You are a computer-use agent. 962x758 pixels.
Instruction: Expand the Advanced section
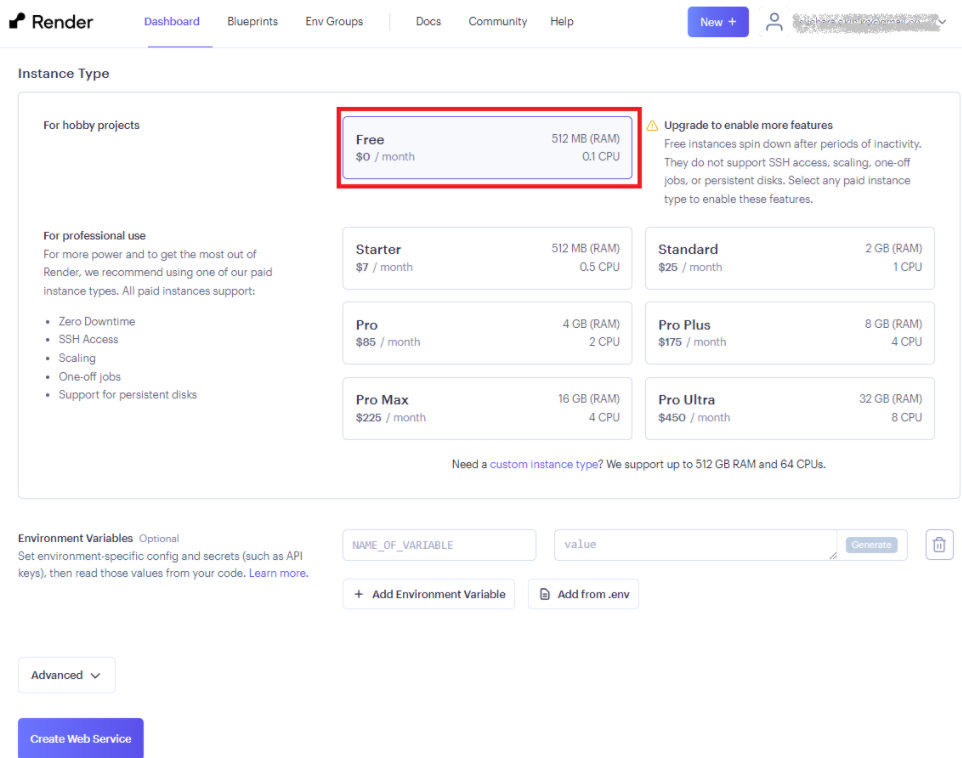tap(66, 675)
